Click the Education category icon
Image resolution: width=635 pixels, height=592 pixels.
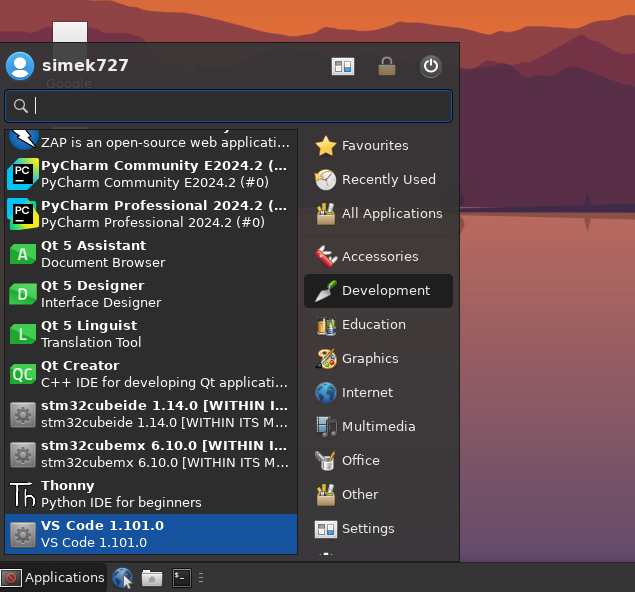point(326,325)
